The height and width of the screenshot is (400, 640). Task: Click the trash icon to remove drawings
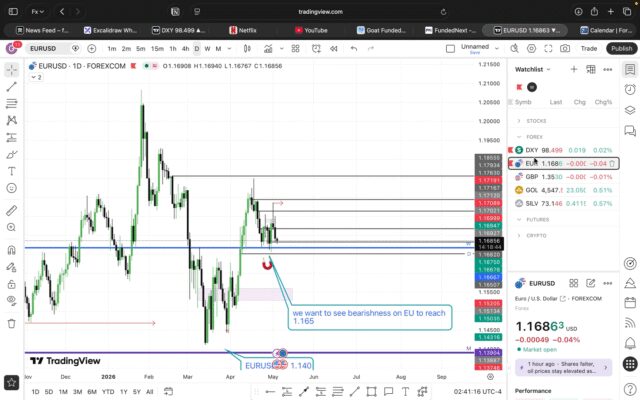[x=11, y=324]
